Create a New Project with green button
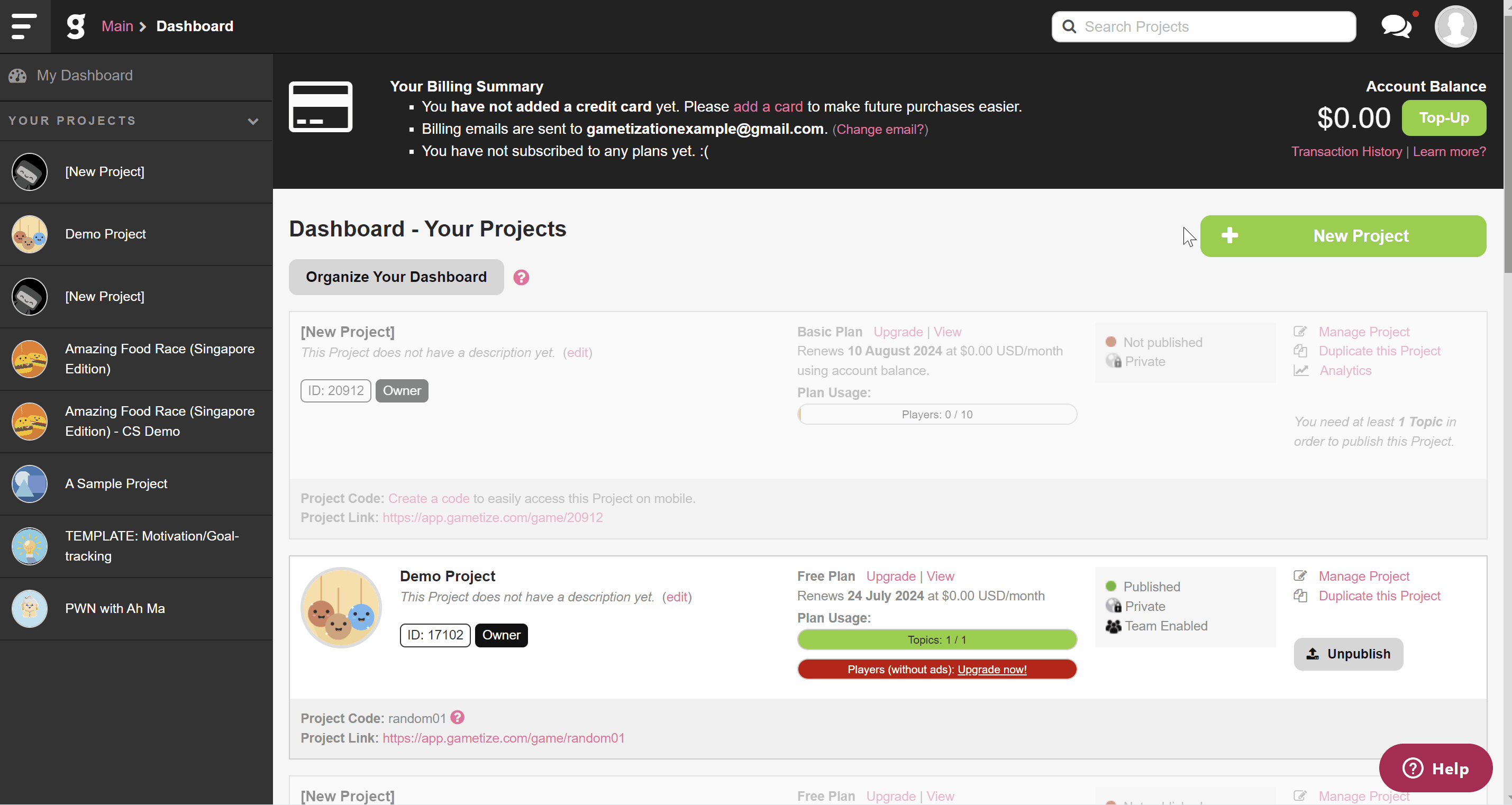Screen dimensions: 1512x805 pyautogui.click(x=1343, y=235)
